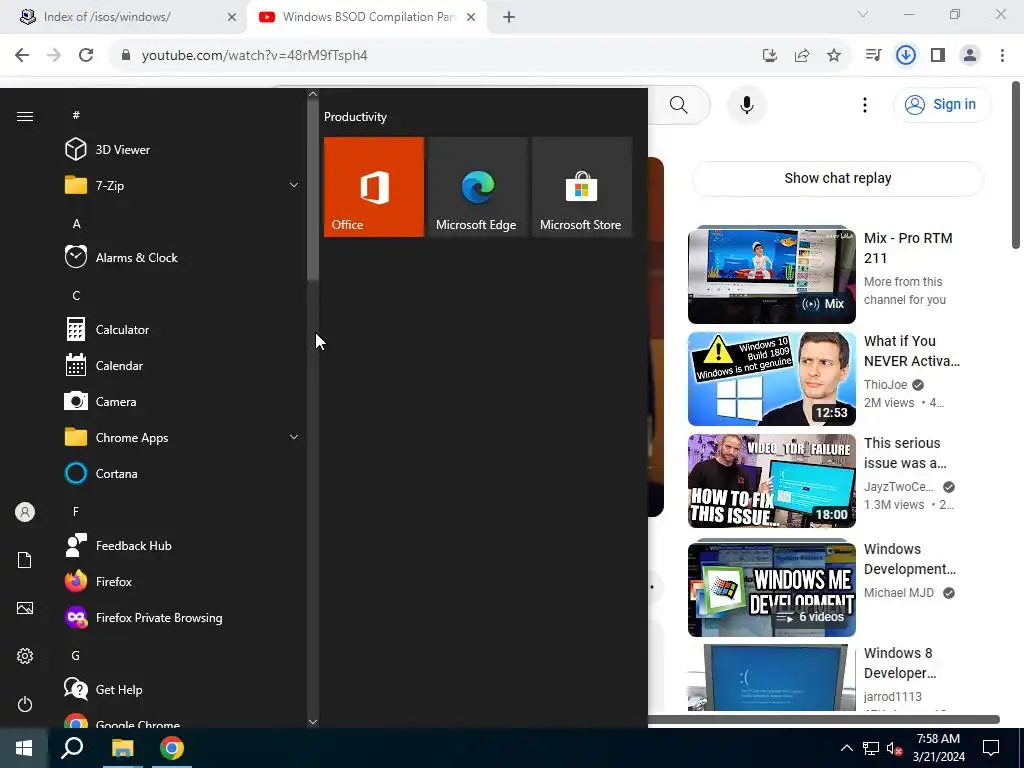The width and height of the screenshot is (1024, 768).
Task: Click the 'C' letter group header
Action: coord(76,295)
